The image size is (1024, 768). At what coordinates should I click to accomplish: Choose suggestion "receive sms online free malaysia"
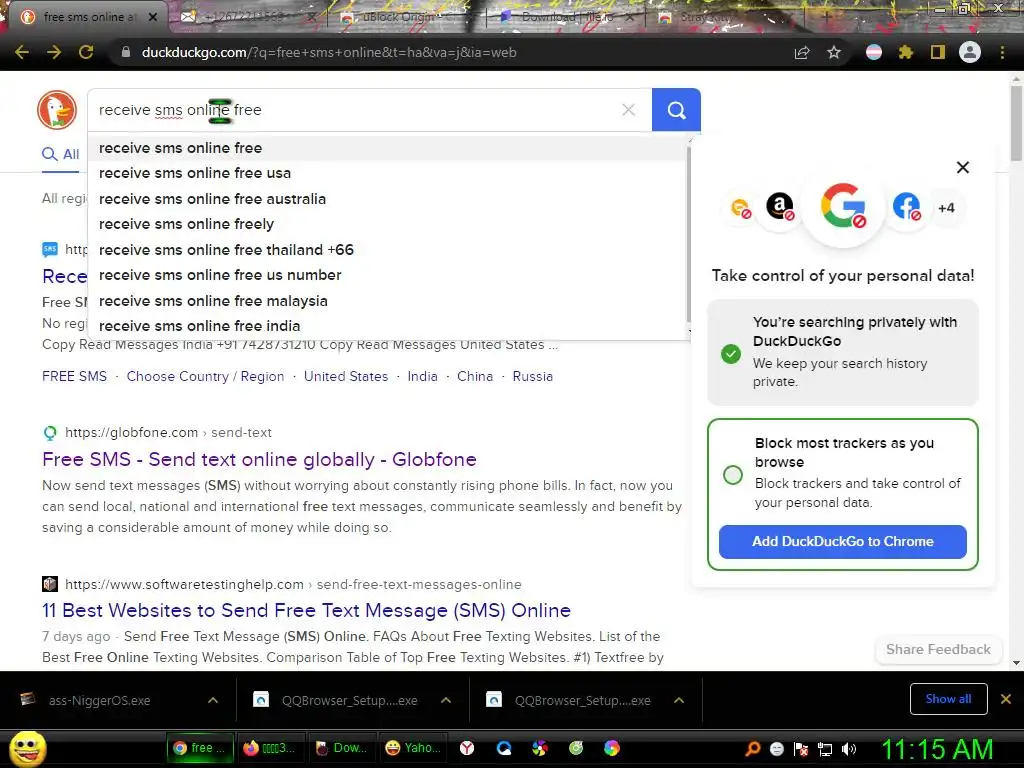point(388,300)
